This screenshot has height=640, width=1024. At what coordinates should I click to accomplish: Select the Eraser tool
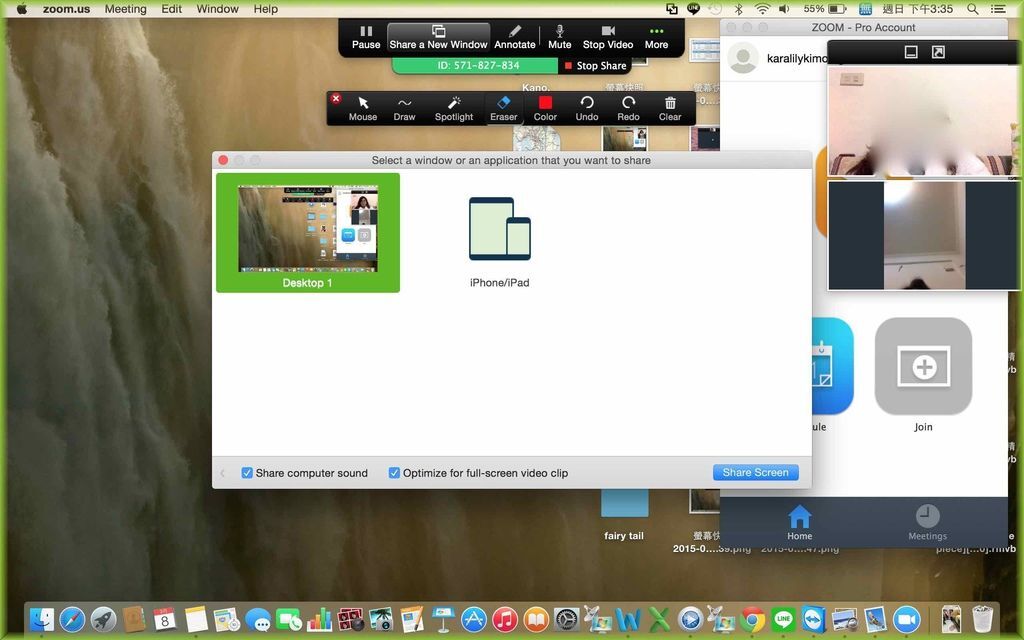[x=504, y=108]
